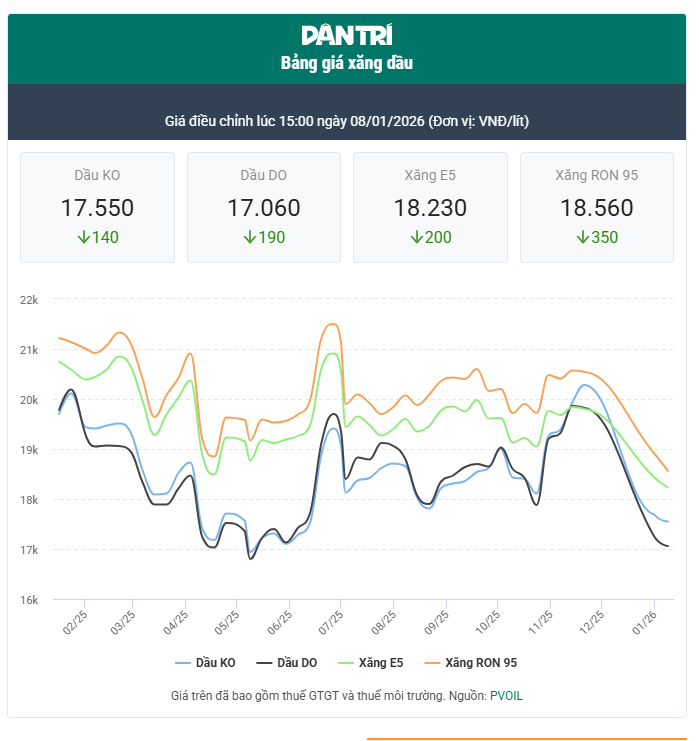This screenshot has height=741, width=699.
Task: Select the Dầu KO price 17.550
Action: [x=97, y=208]
